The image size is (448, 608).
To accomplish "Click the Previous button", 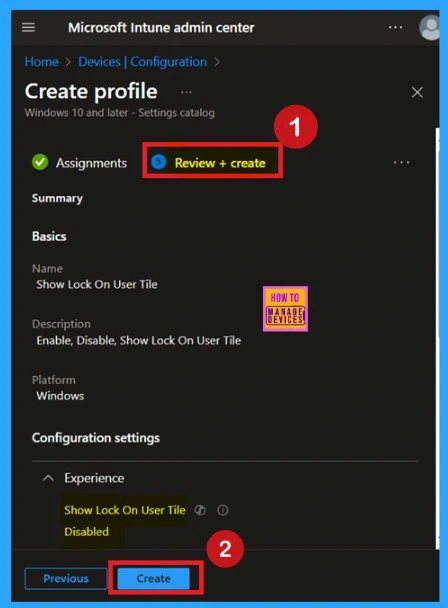I will click(x=66, y=579).
